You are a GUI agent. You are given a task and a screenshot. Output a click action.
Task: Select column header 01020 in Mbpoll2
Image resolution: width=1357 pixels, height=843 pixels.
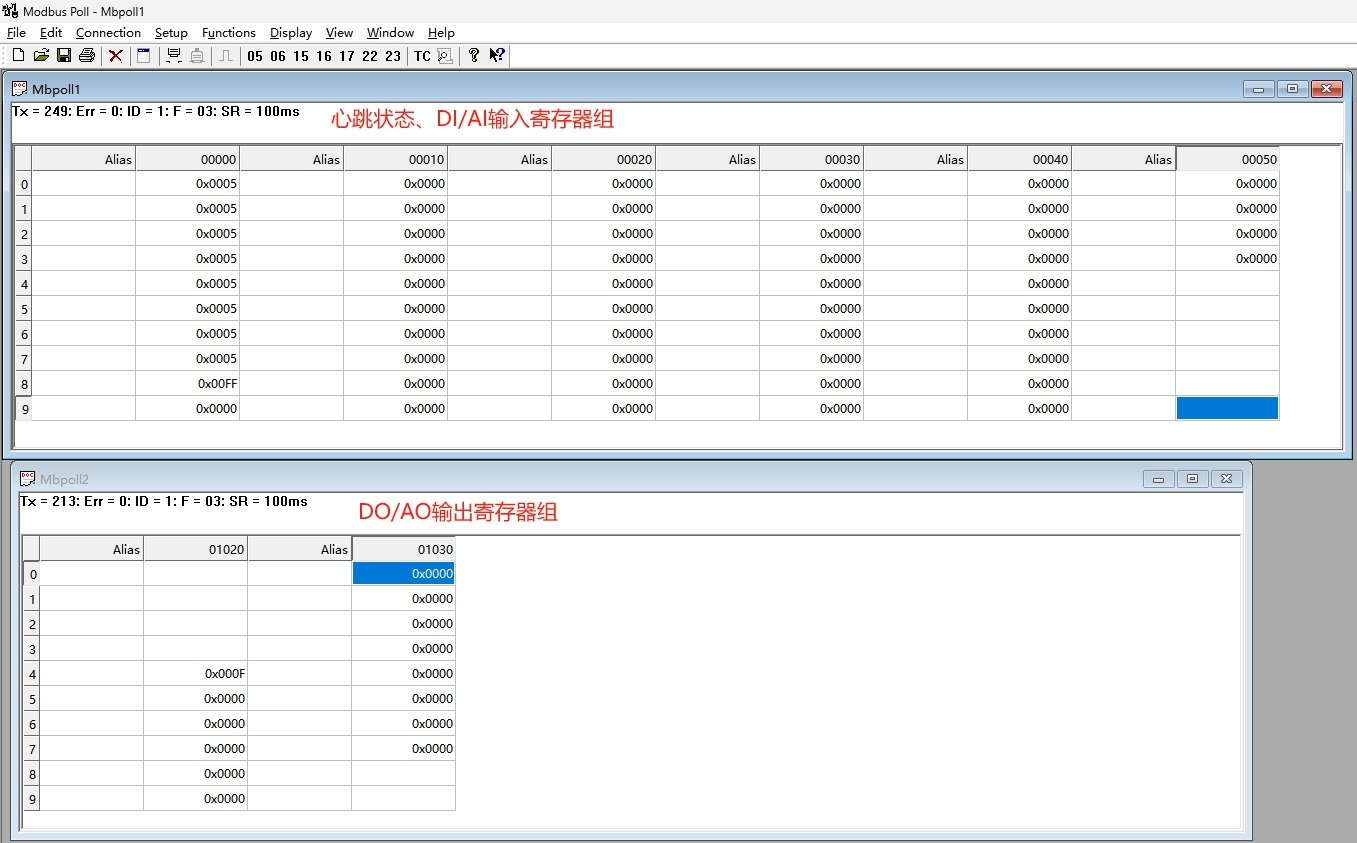[196, 549]
